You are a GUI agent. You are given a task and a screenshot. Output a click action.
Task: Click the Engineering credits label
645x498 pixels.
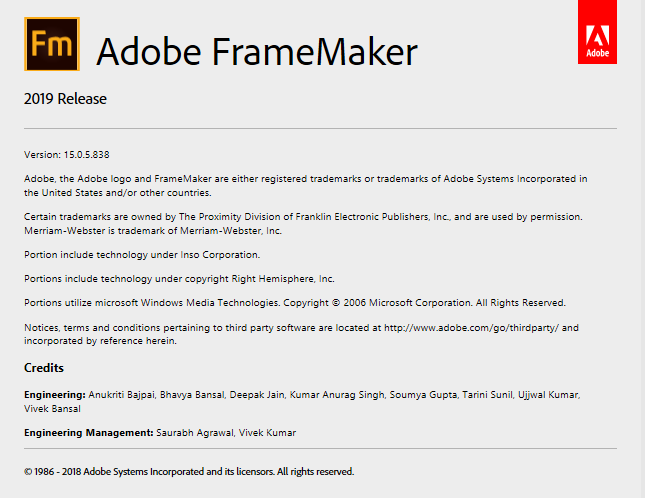[x=55, y=395]
